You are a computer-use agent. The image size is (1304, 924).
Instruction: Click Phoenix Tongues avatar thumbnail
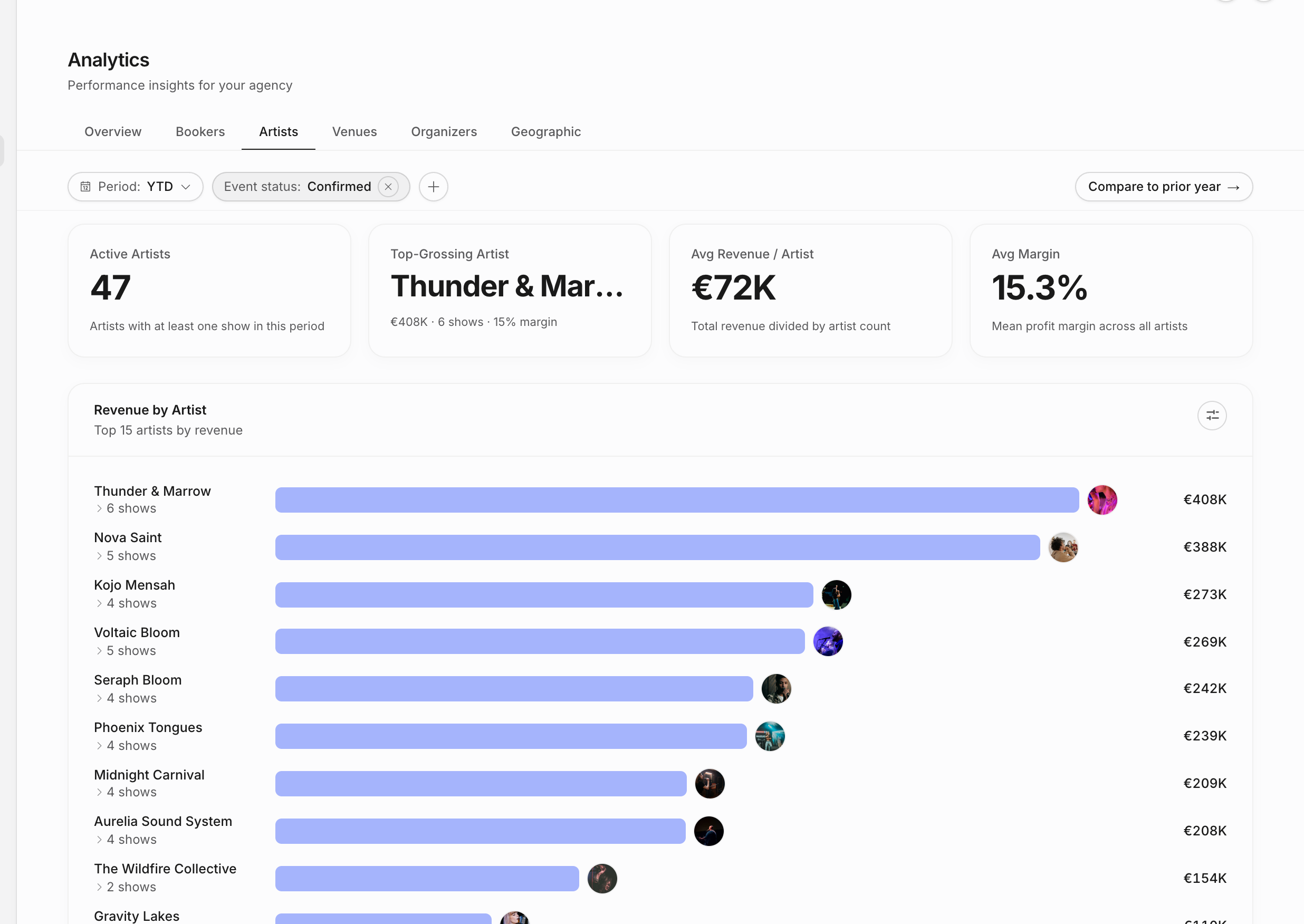click(769, 736)
